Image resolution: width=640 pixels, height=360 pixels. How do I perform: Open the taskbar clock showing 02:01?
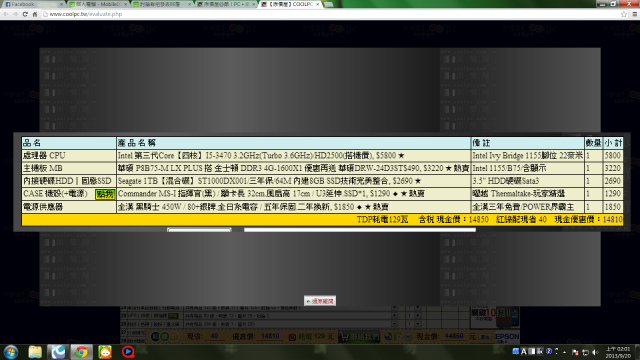618,352
